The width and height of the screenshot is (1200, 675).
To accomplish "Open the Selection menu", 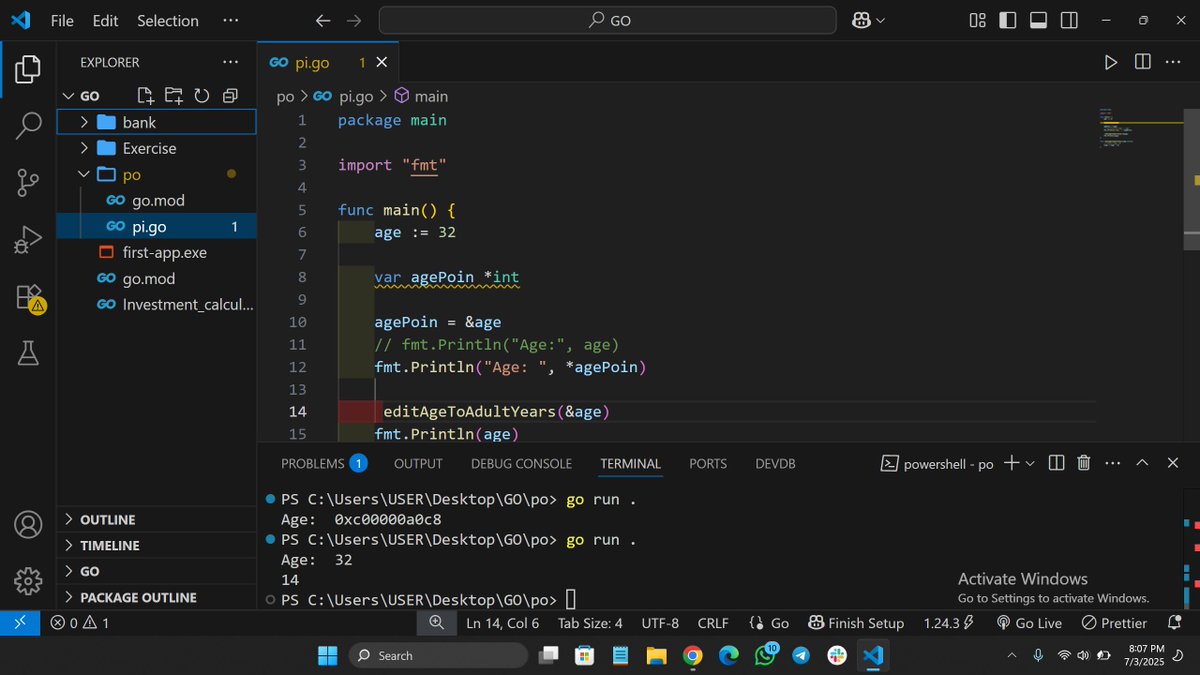I will tap(167, 20).
